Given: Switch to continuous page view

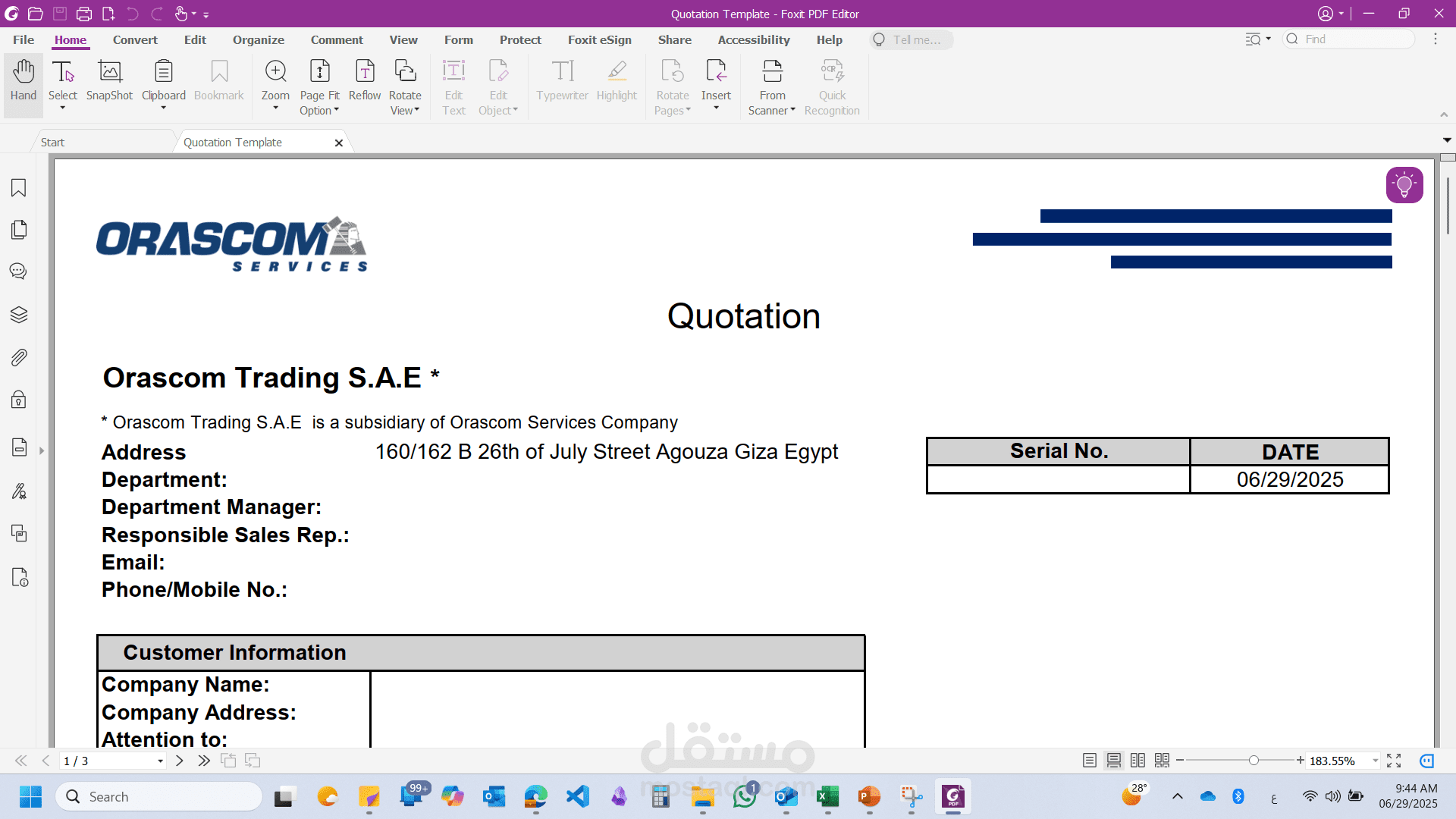Looking at the screenshot, I should [x=1114, y=761].
